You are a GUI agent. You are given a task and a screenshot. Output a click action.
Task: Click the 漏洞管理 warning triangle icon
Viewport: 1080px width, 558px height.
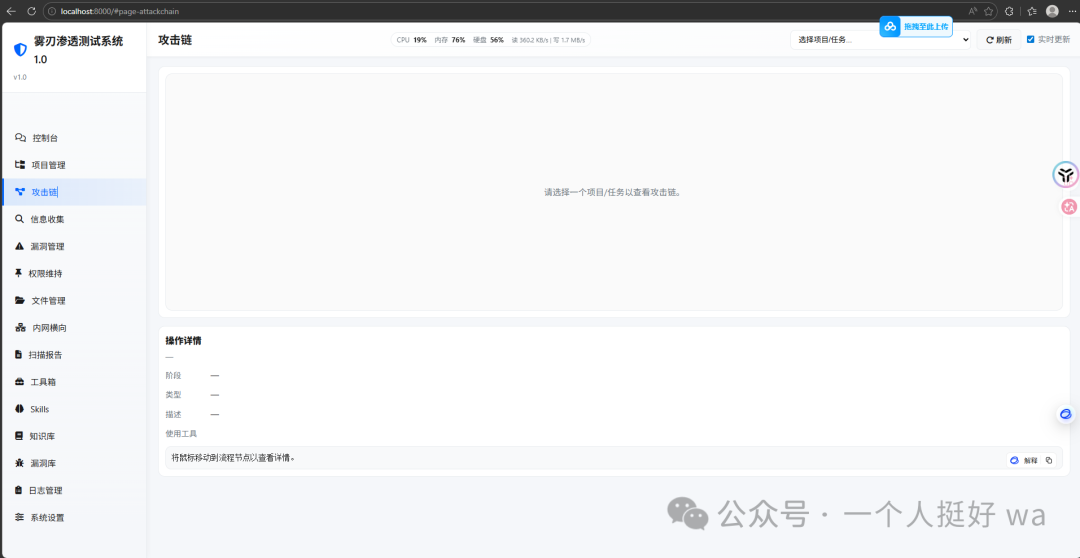click(19, 246)
